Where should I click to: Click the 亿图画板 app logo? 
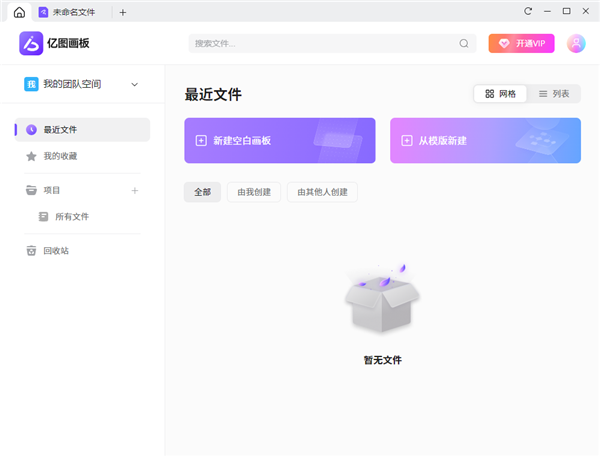tap(54, 43)
